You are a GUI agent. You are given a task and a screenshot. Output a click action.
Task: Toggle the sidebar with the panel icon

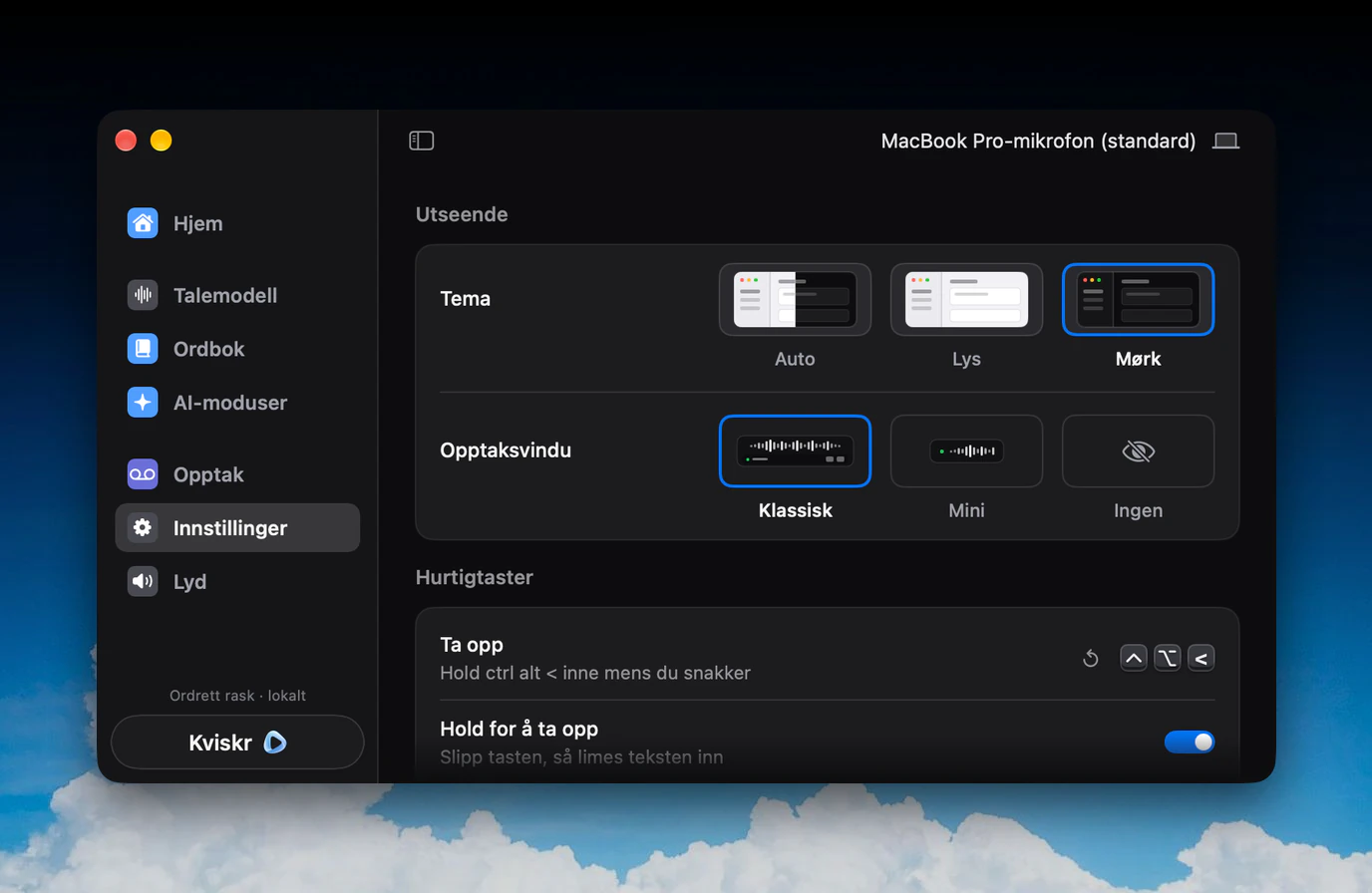tap(422, 141)
